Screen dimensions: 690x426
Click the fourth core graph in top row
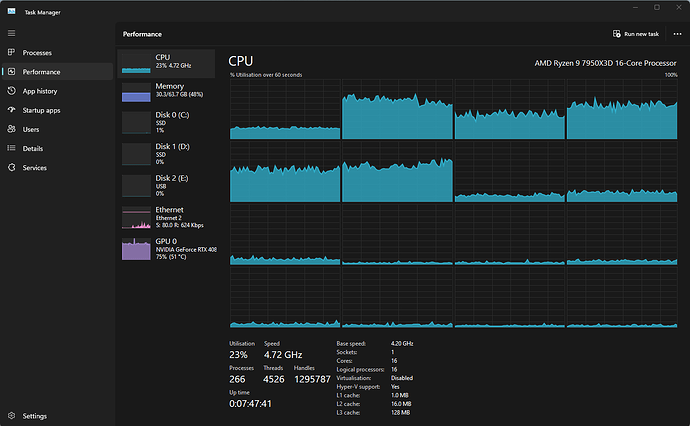(622, 109)
